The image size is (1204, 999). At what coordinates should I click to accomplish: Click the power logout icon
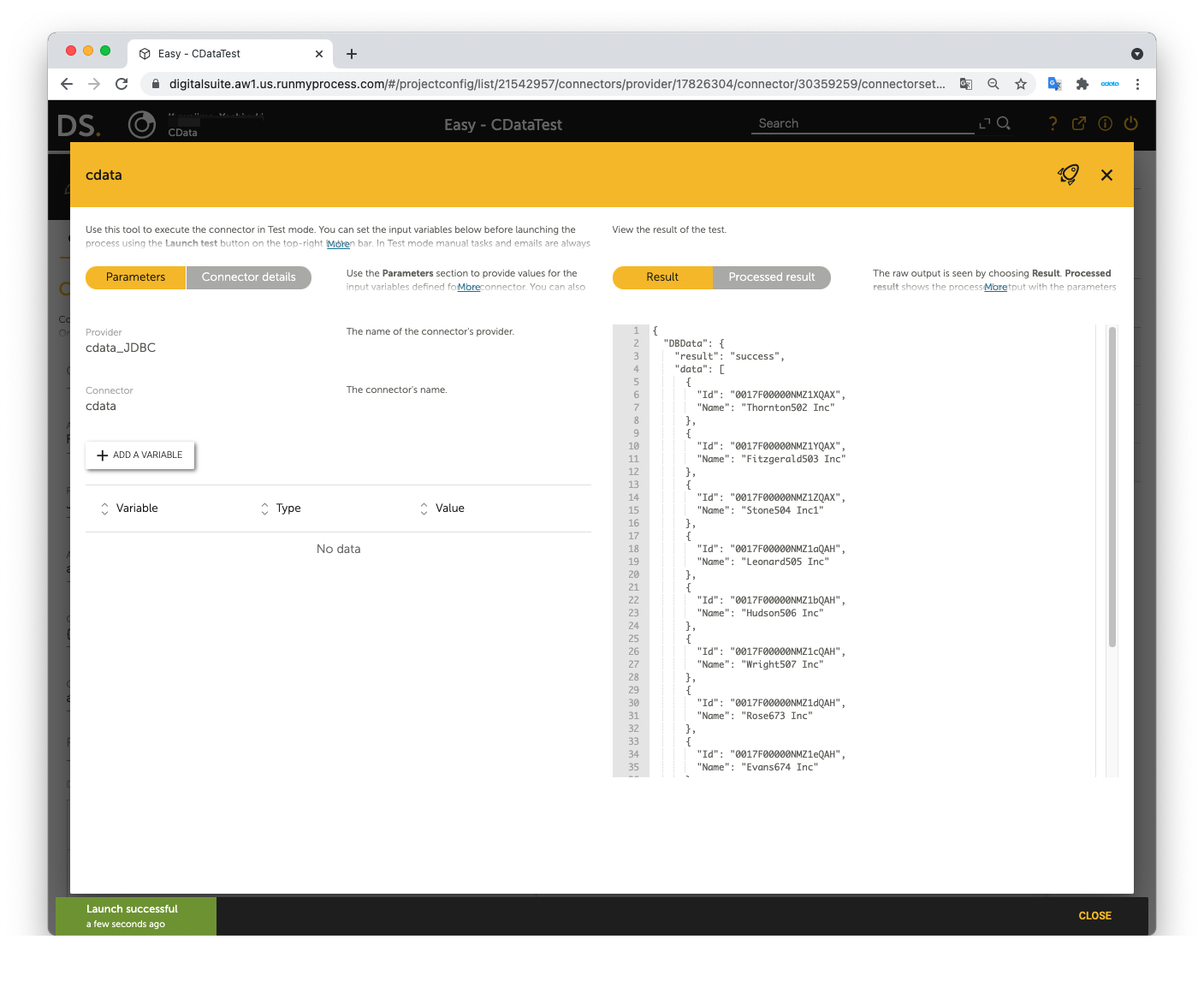coord(1130,123)
